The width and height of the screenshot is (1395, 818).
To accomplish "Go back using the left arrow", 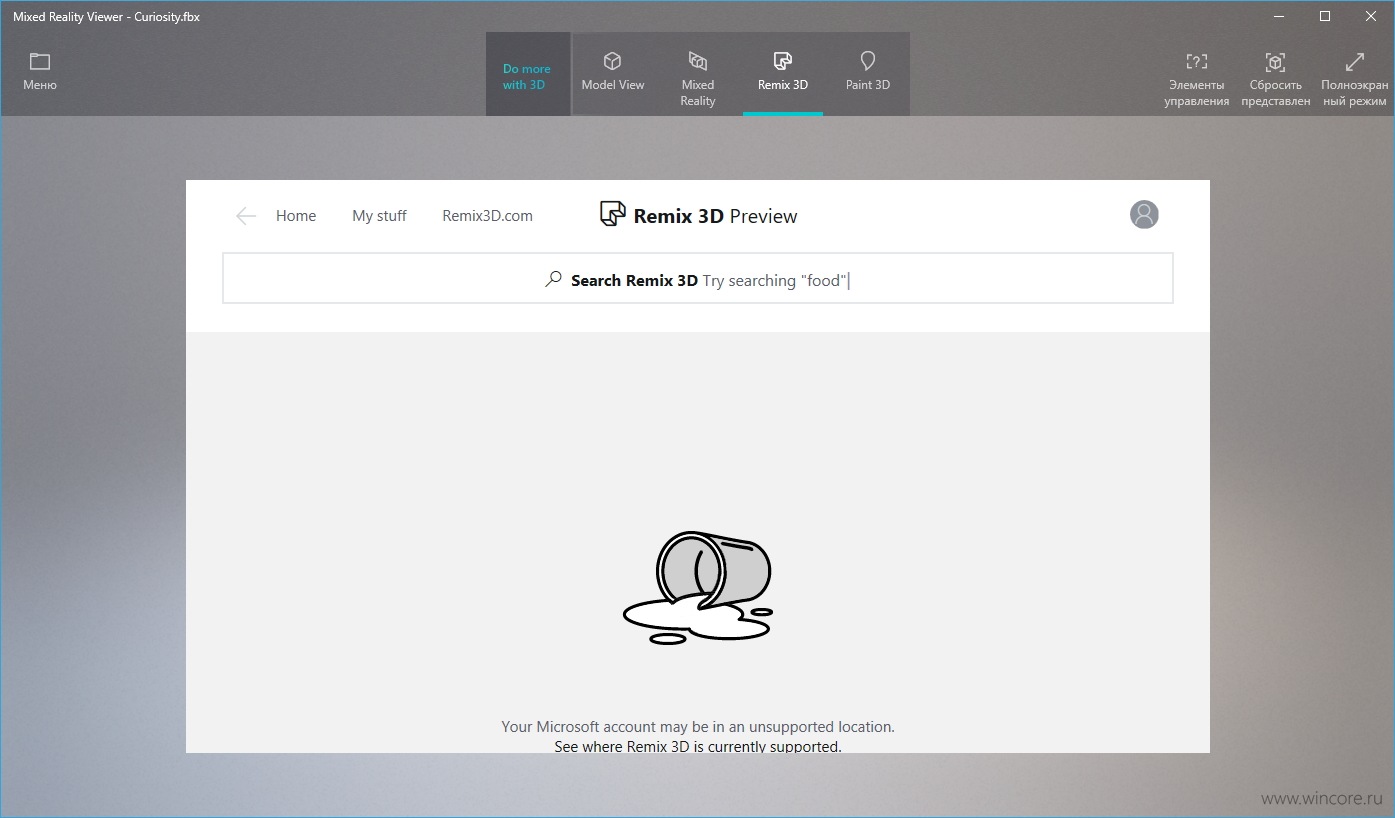I will 246,216.
